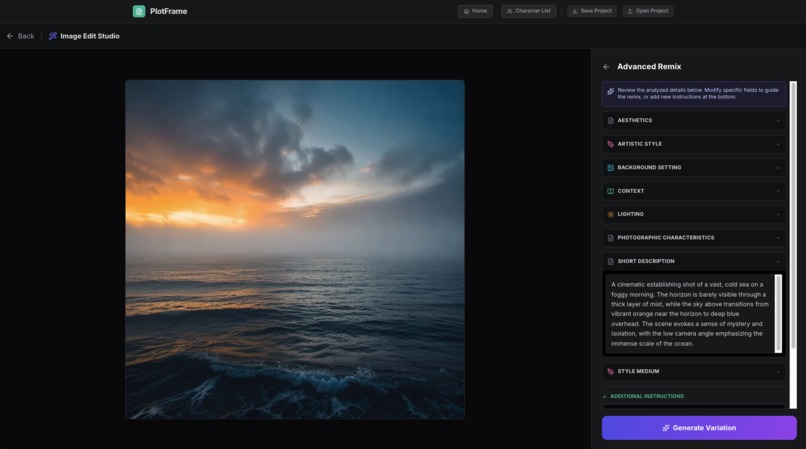Click the sparkle icon on Generate Variation

click(x=666, y=428)
